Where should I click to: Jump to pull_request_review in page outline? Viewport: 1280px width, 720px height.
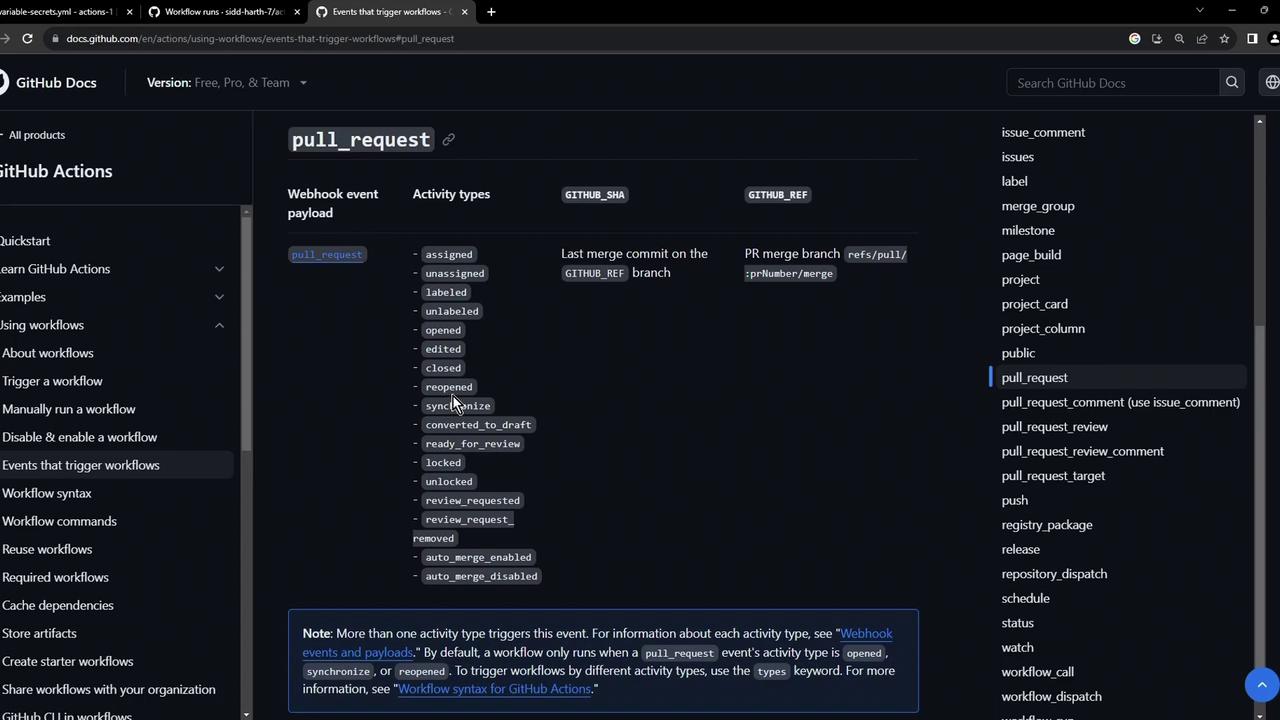1055,427
